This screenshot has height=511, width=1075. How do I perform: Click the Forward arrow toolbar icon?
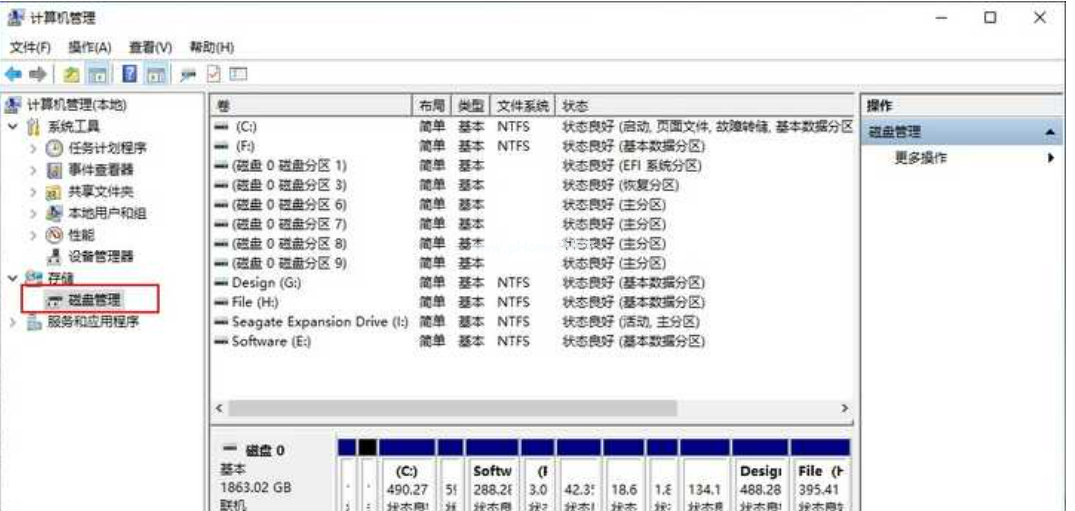point(37,75)
